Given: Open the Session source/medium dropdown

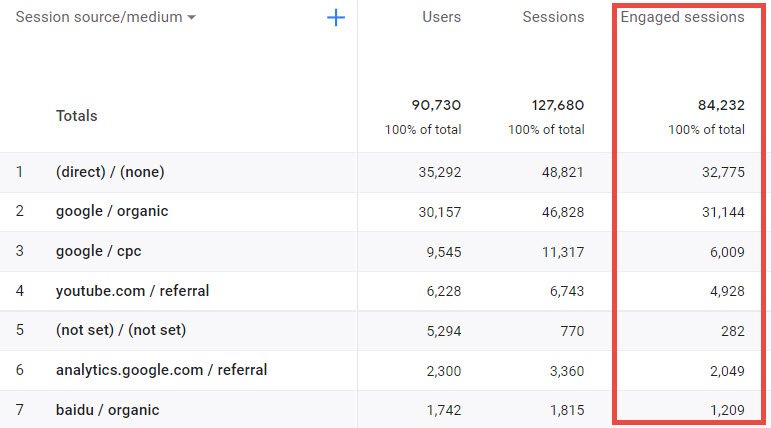Looking at the screenshot, I should tap(106, 17).
